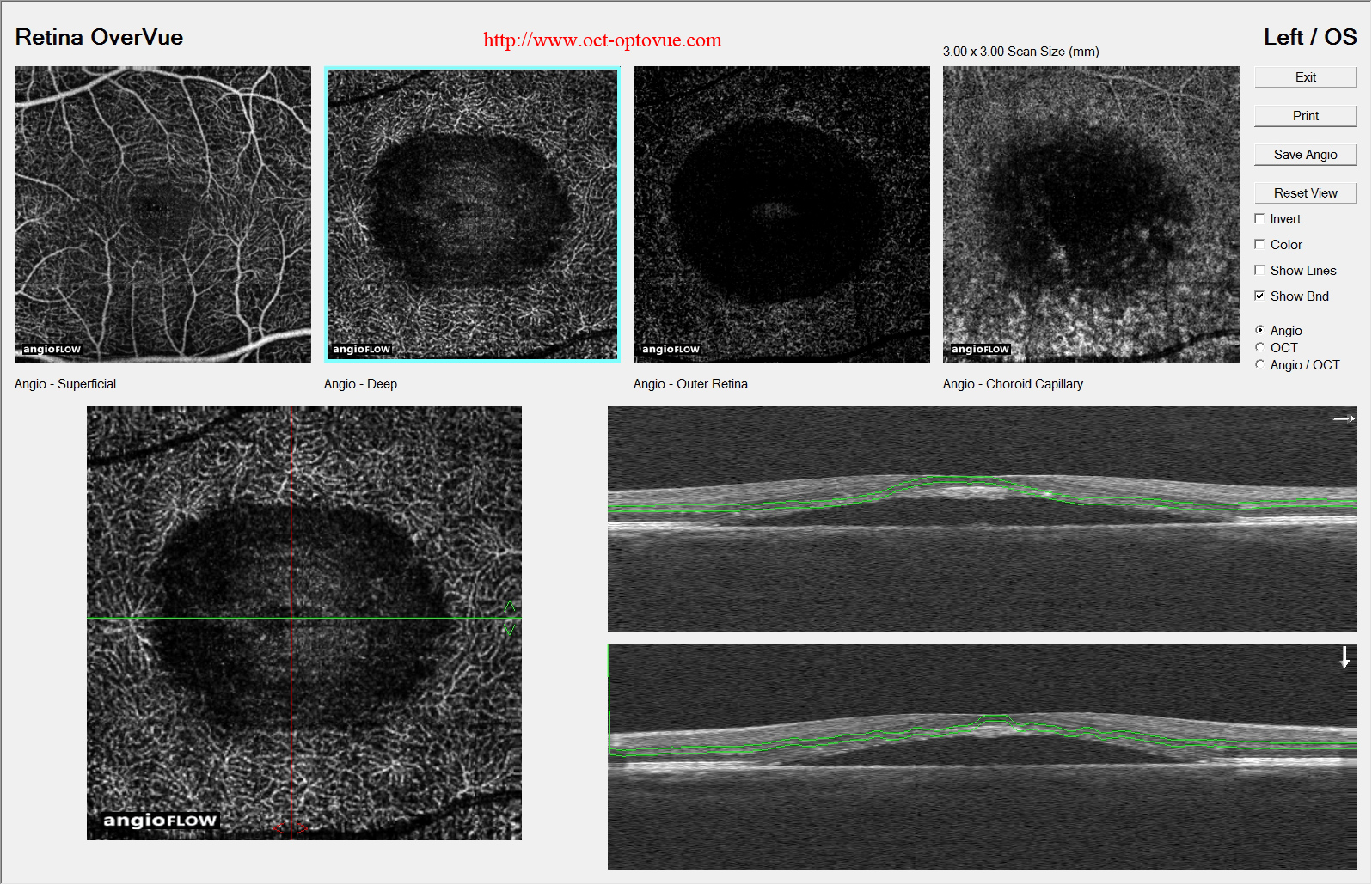1372x885 pixels.
Task: Click the large enlarged angio view
Action: [304, 623]
